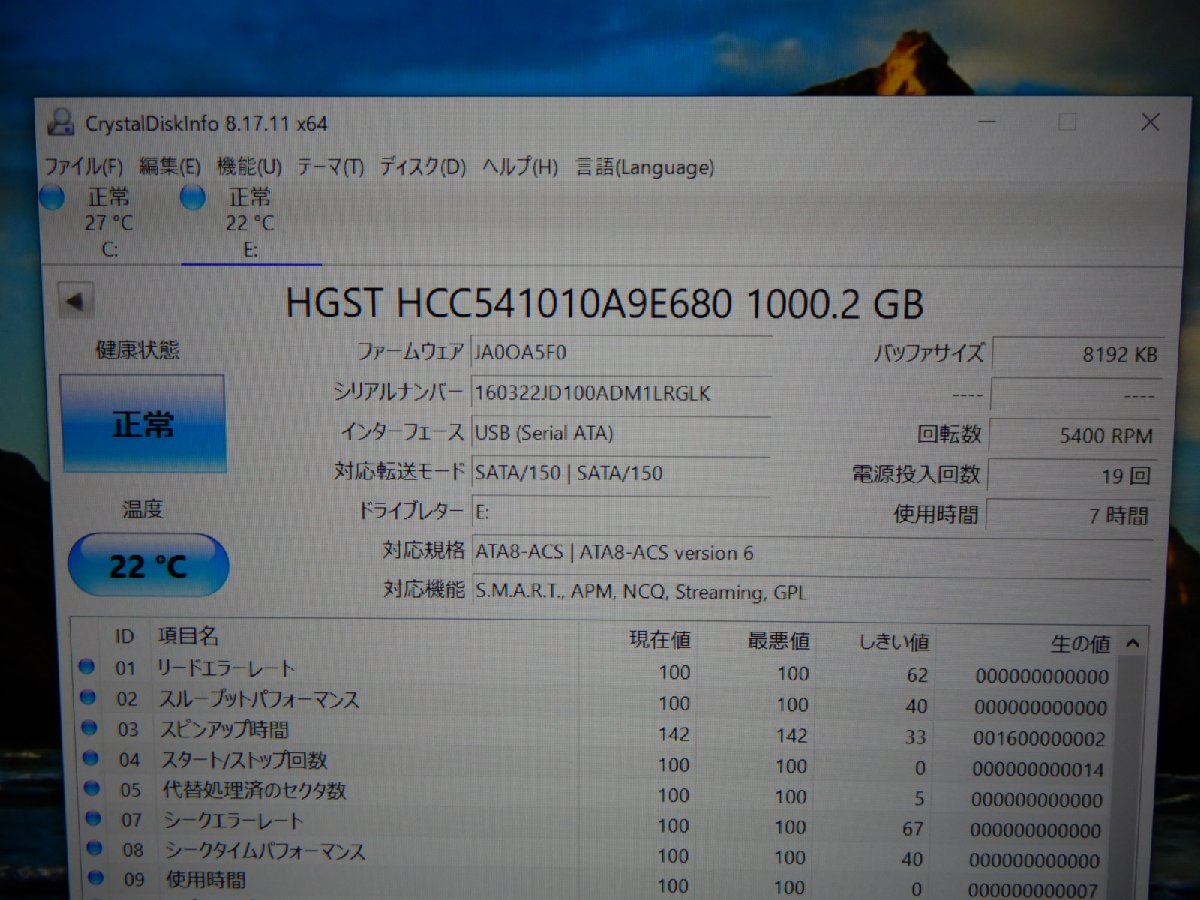
Task: Click the CrystalDiskInfo app icon in title bar
Action: [62, 122]
